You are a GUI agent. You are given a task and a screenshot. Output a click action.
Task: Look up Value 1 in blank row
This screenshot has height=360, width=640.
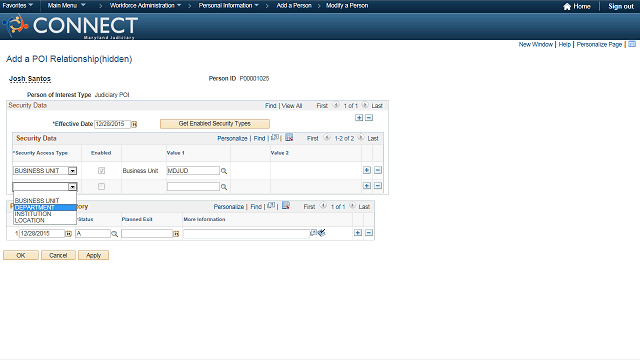tap(224, 187)
